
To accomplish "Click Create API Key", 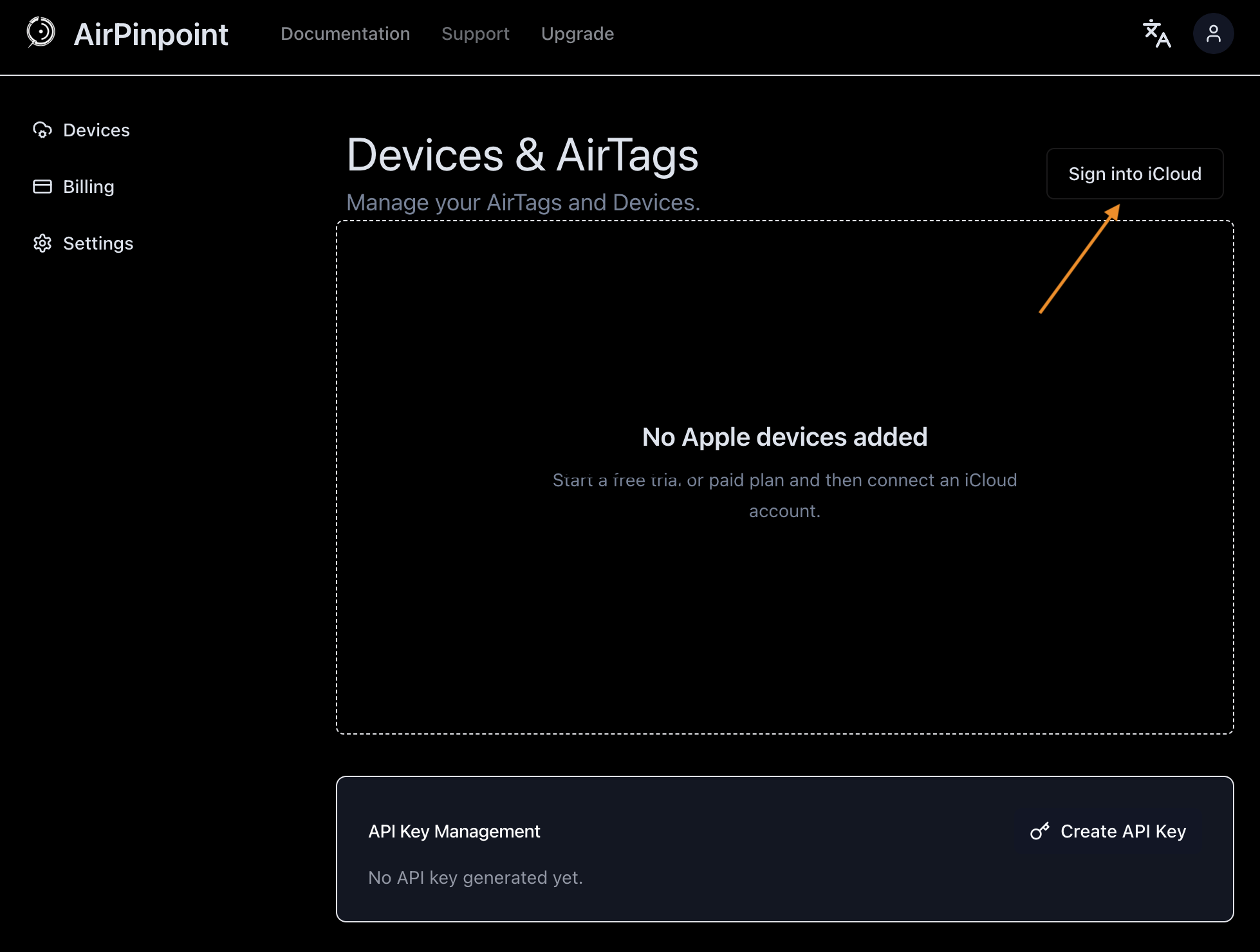I will click(x=1107, y=831).
